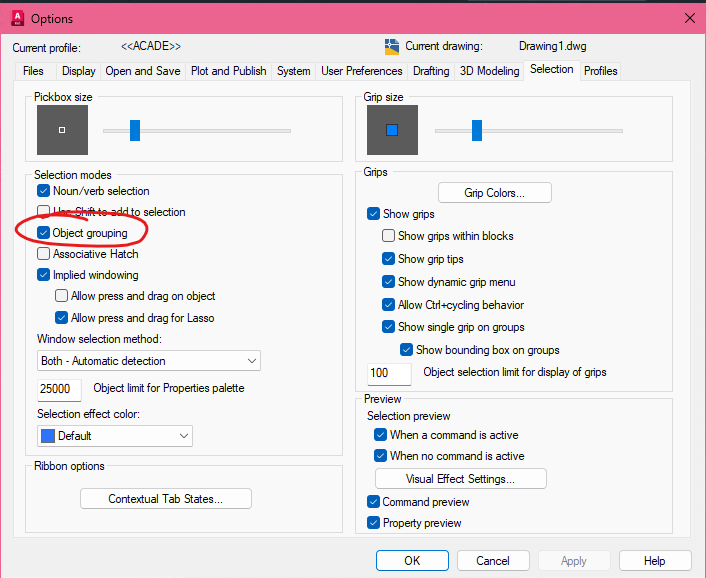Switch to the Profiles tab

(x=600, y=71)
